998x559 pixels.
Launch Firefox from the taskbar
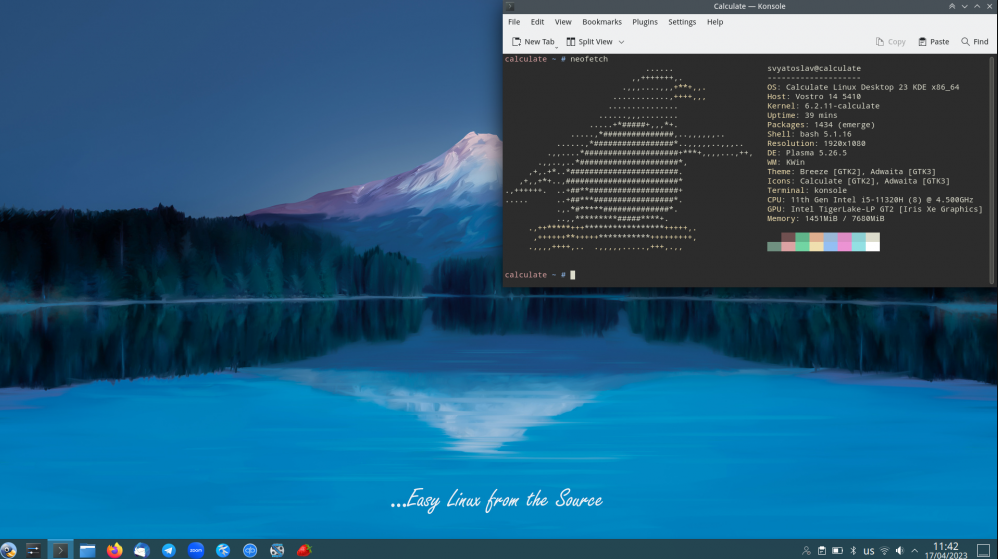(115, 550)
